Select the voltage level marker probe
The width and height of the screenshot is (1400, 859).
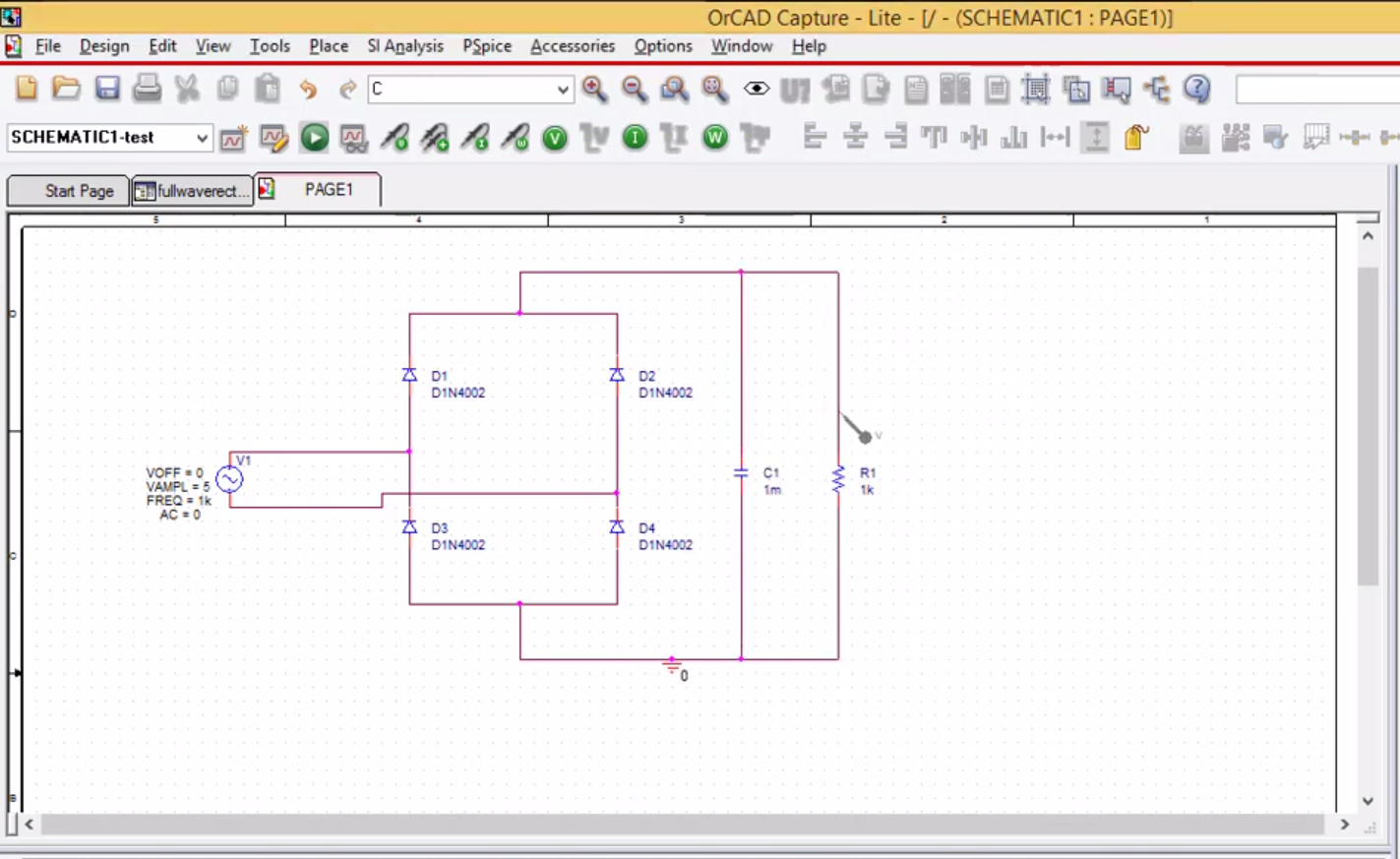click(x=395, y=138)
